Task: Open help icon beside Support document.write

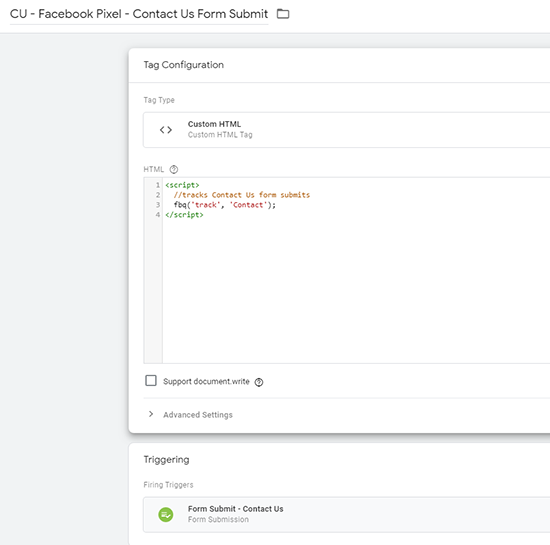Action: (259, 382)
